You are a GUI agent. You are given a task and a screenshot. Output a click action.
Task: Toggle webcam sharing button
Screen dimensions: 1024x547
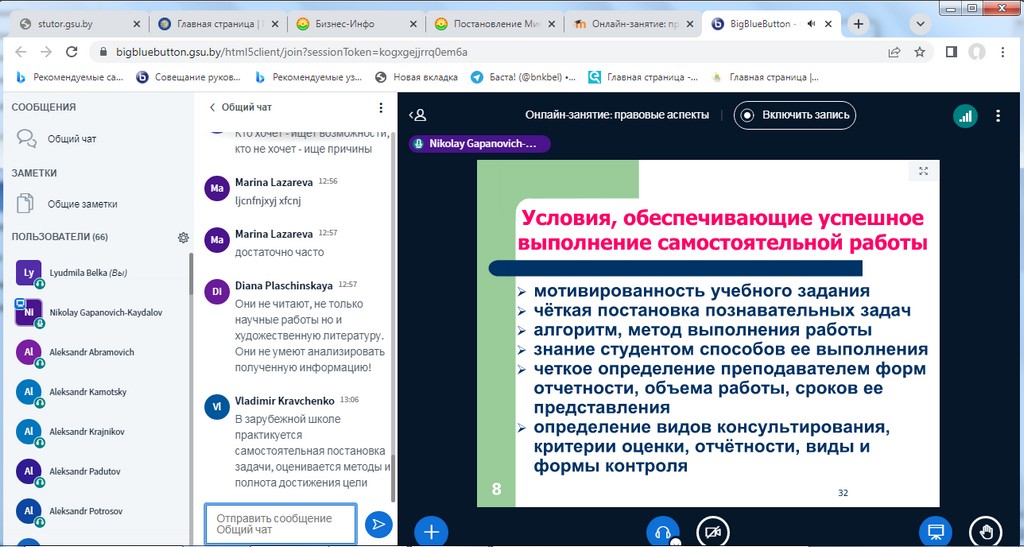pos(712,531)
